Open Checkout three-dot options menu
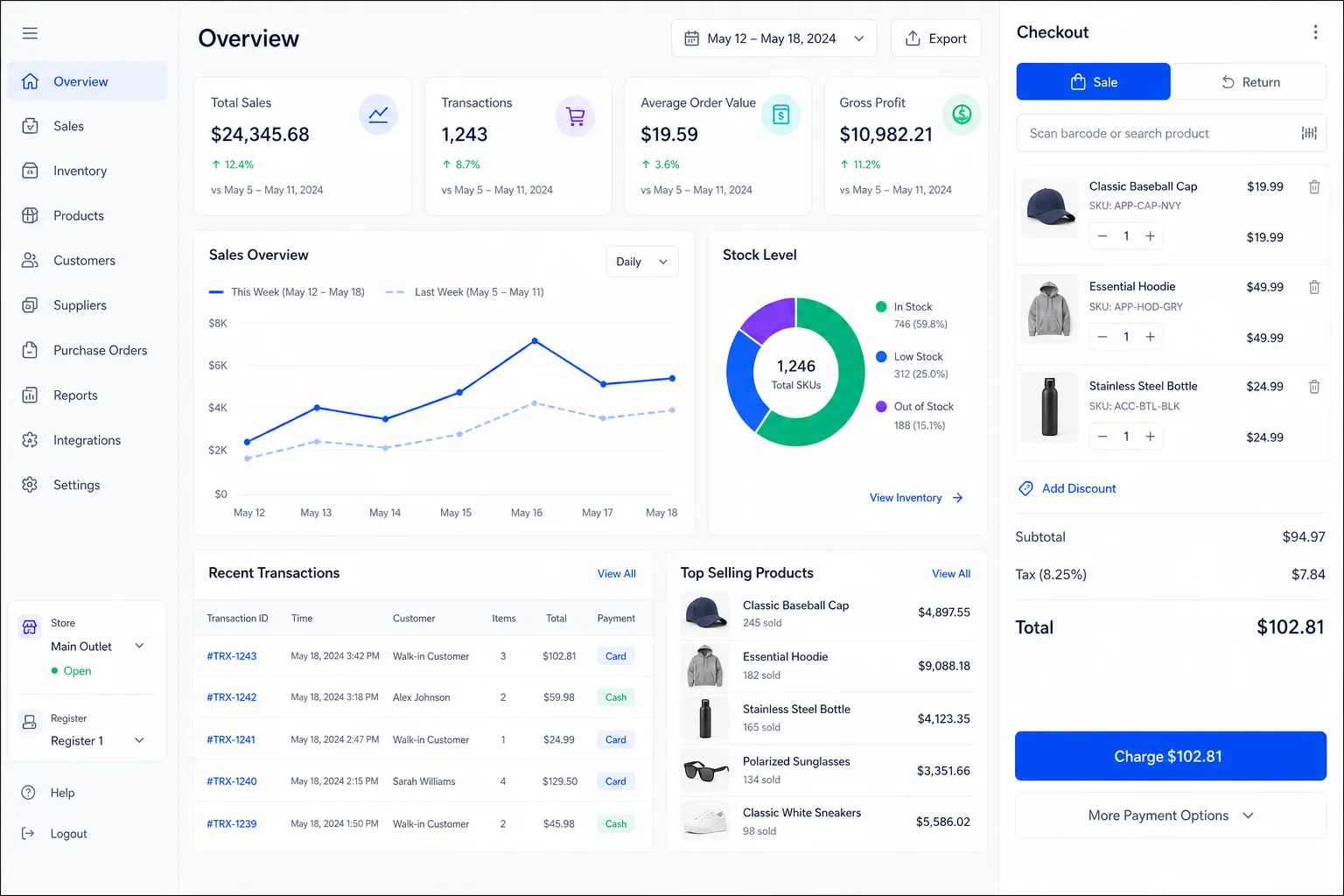Screen dimensions: 1344x896 (1315, 32)
